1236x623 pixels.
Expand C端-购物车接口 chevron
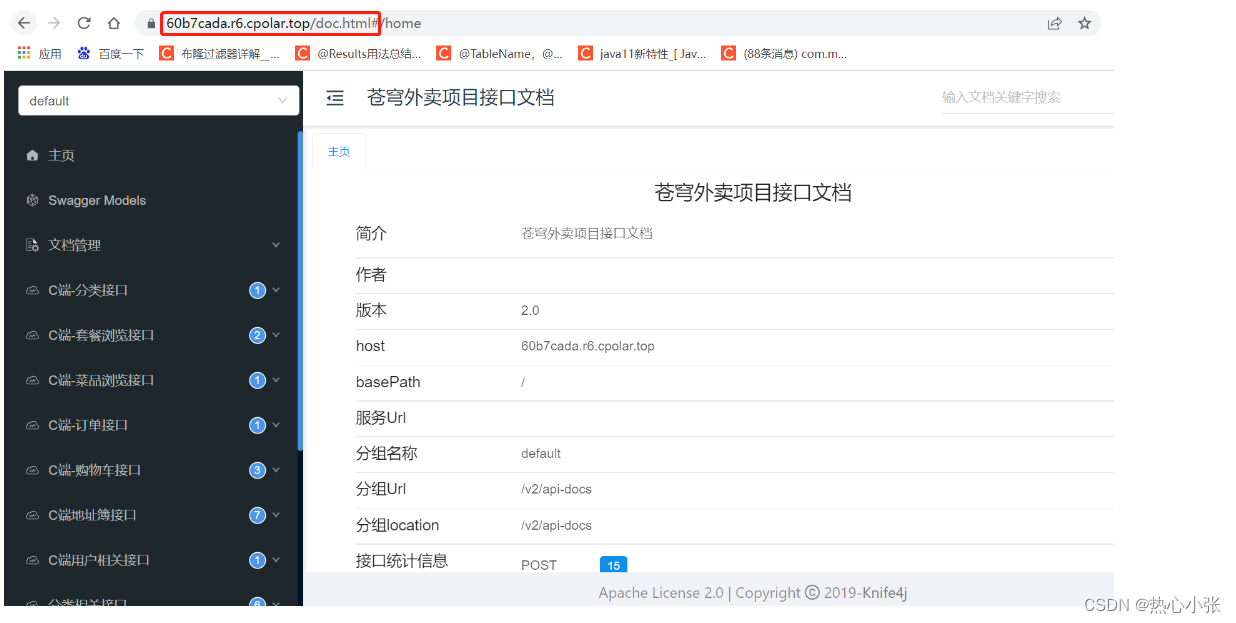click(276, 470)
